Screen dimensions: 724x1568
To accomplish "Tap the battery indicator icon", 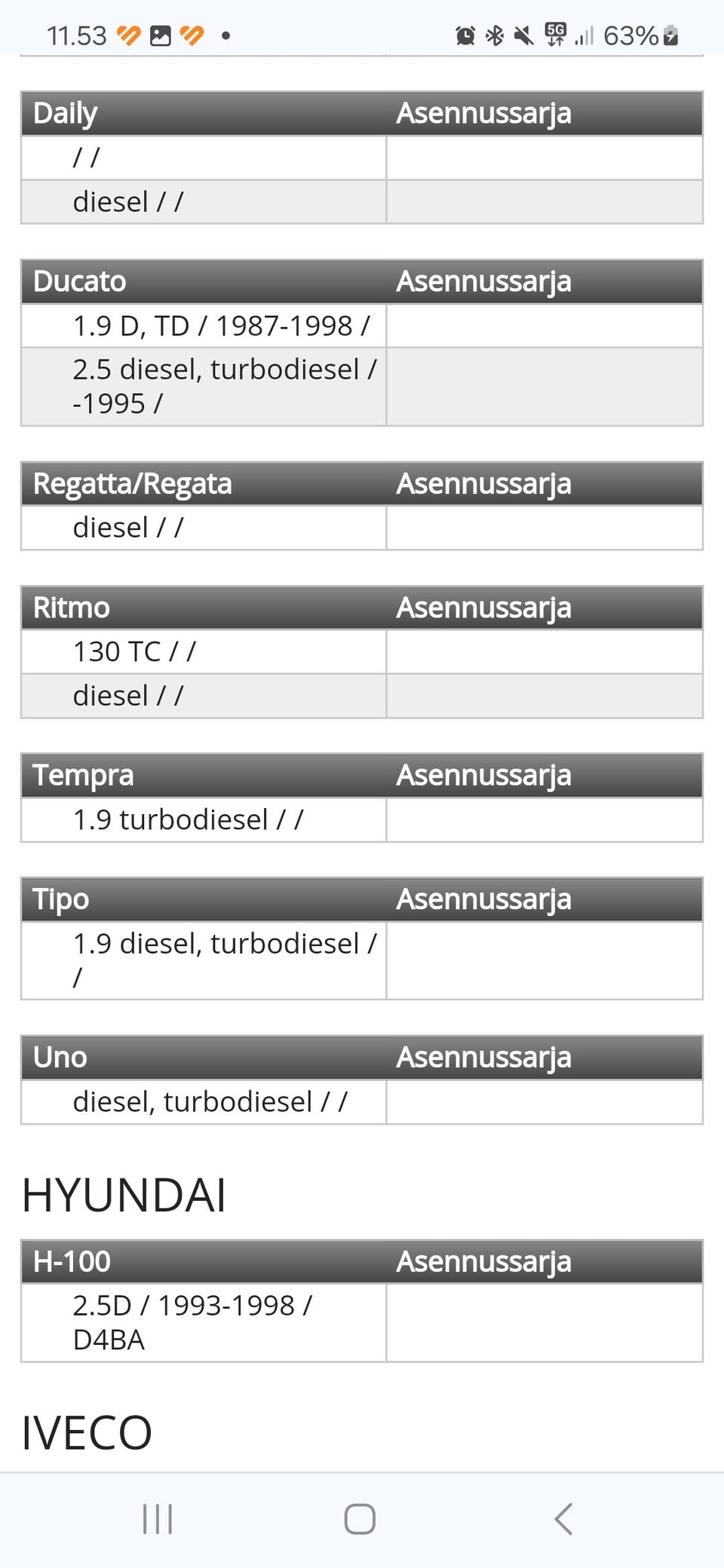I will coord(670,35).
